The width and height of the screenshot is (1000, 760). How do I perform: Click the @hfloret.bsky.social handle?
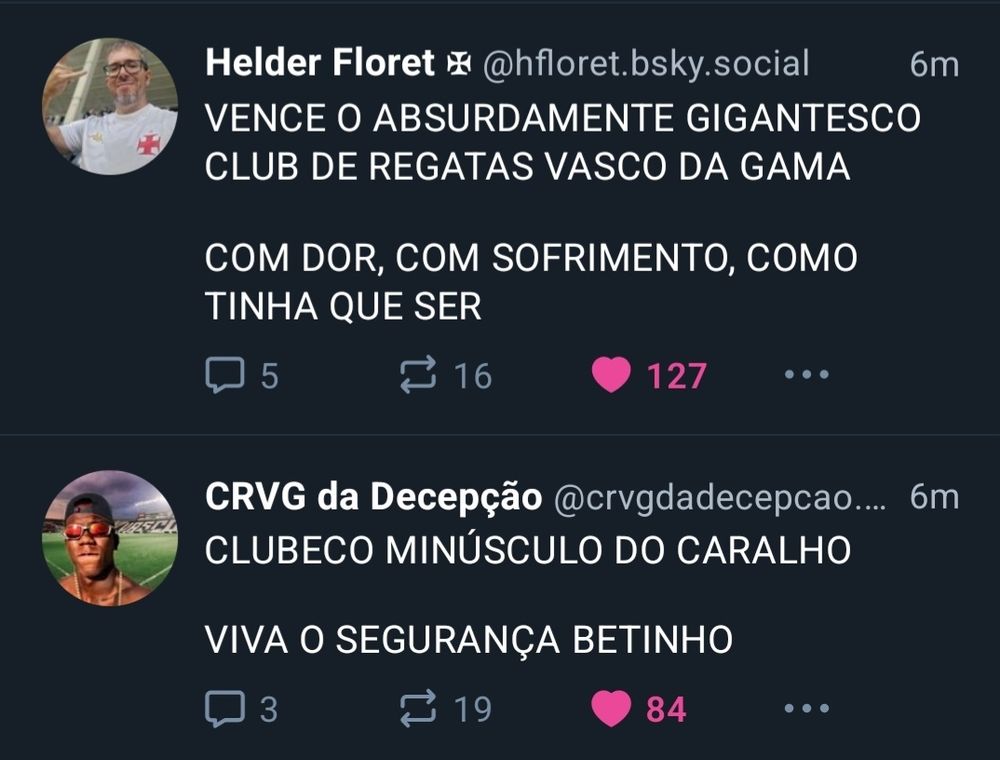click(646, 64)
